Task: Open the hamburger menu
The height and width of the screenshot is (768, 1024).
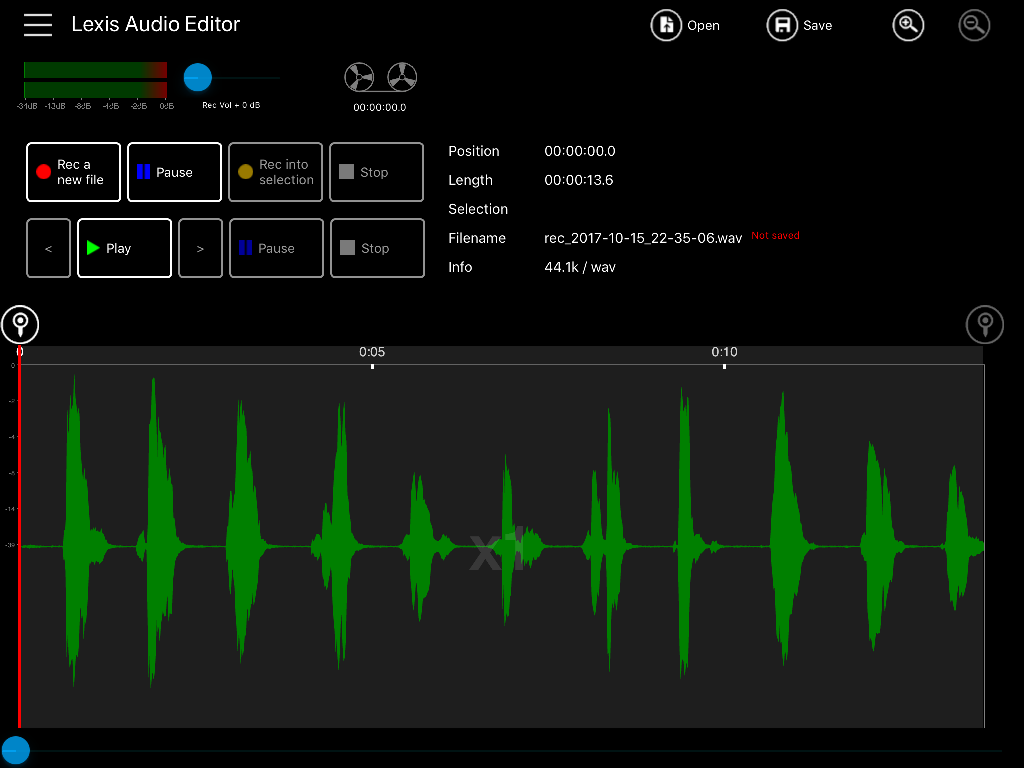Action: click(x=38, y=25)
